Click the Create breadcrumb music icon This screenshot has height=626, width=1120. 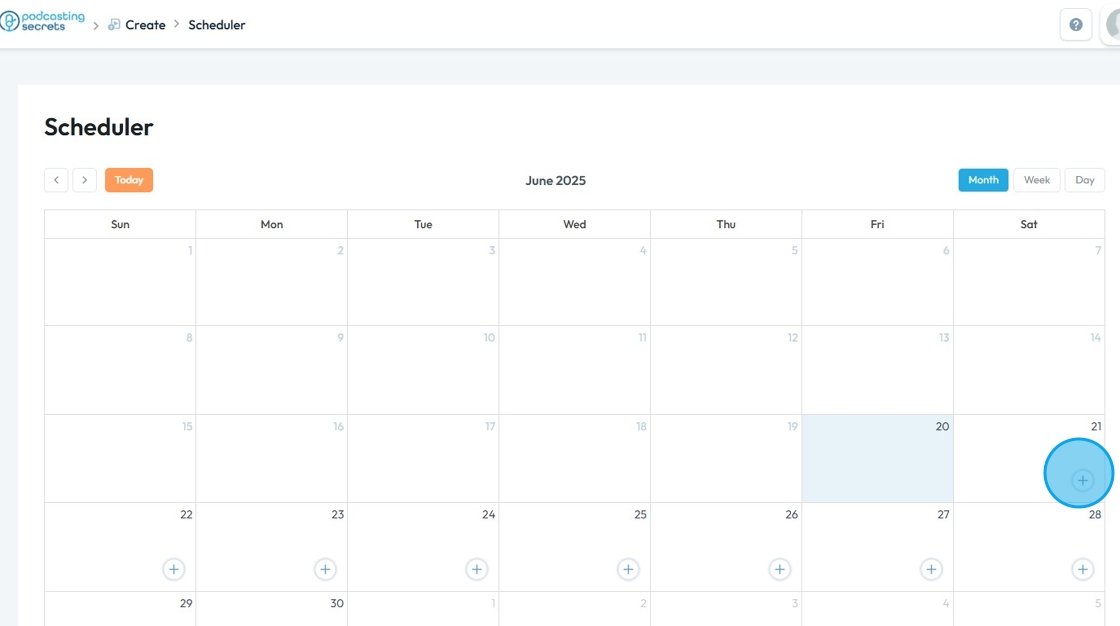pos(114,25)
